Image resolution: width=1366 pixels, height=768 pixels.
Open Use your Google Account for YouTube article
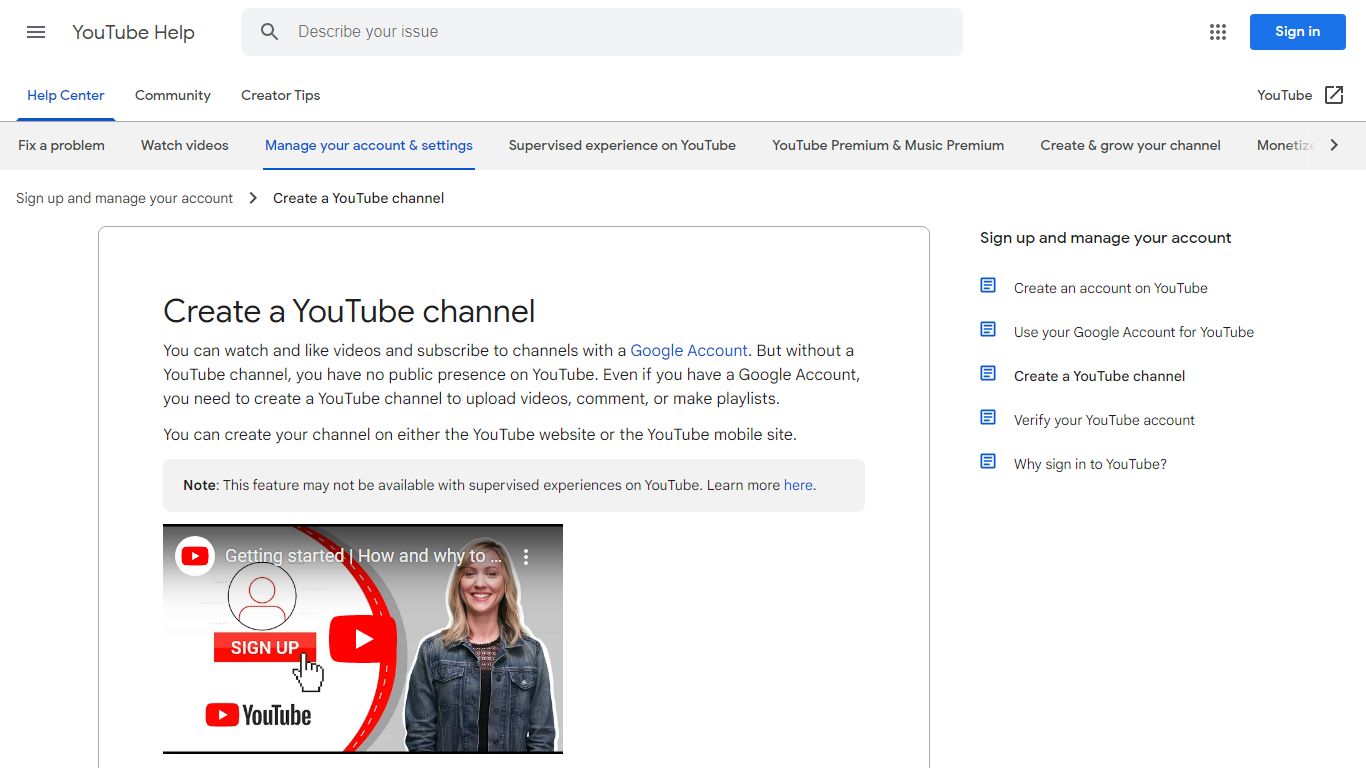(x=1134, y=332)
